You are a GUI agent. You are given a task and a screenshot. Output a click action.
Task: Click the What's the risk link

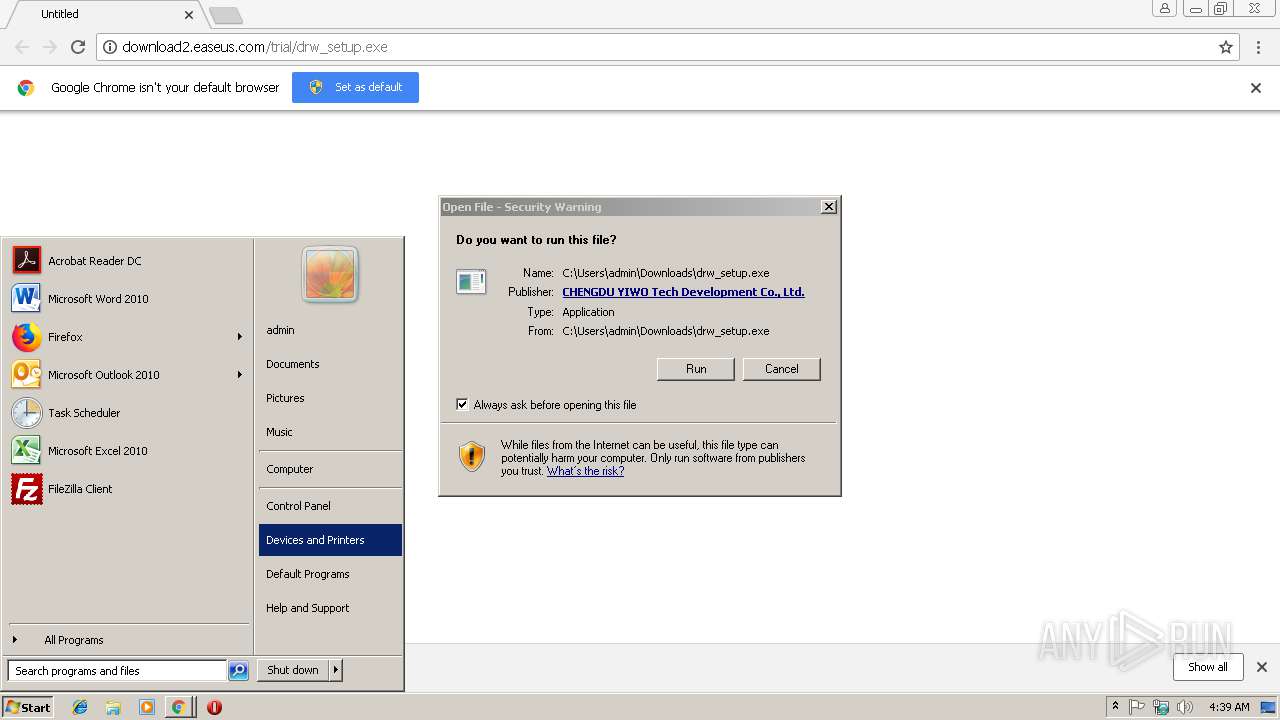tap(585, 471)
